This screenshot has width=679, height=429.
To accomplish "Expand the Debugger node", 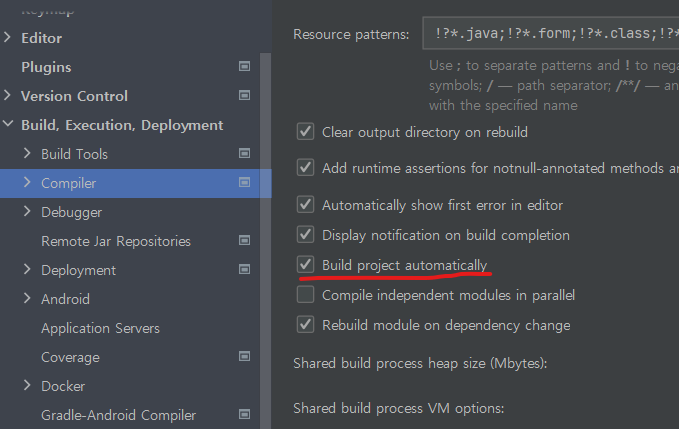I will [x=27, y=211].
